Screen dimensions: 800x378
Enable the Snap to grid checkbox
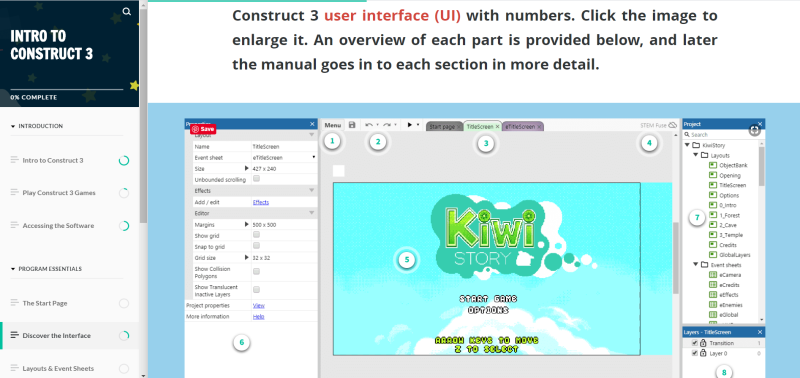click(257, 245)
